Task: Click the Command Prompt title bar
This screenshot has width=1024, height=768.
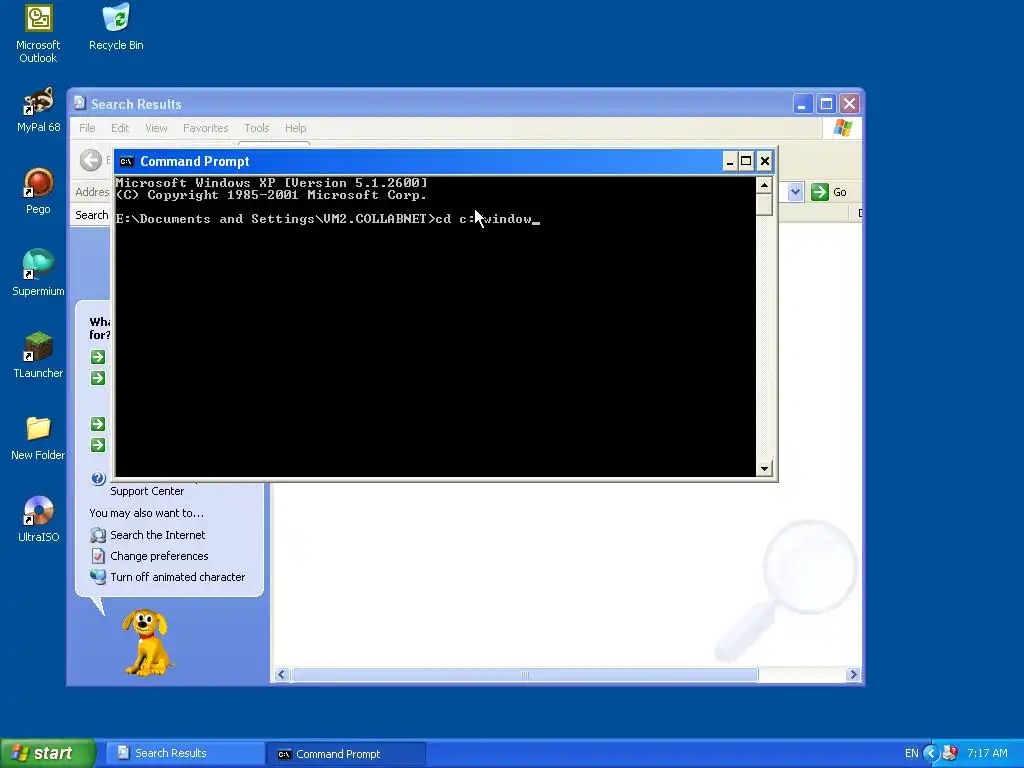Action: tap(418, 161)
